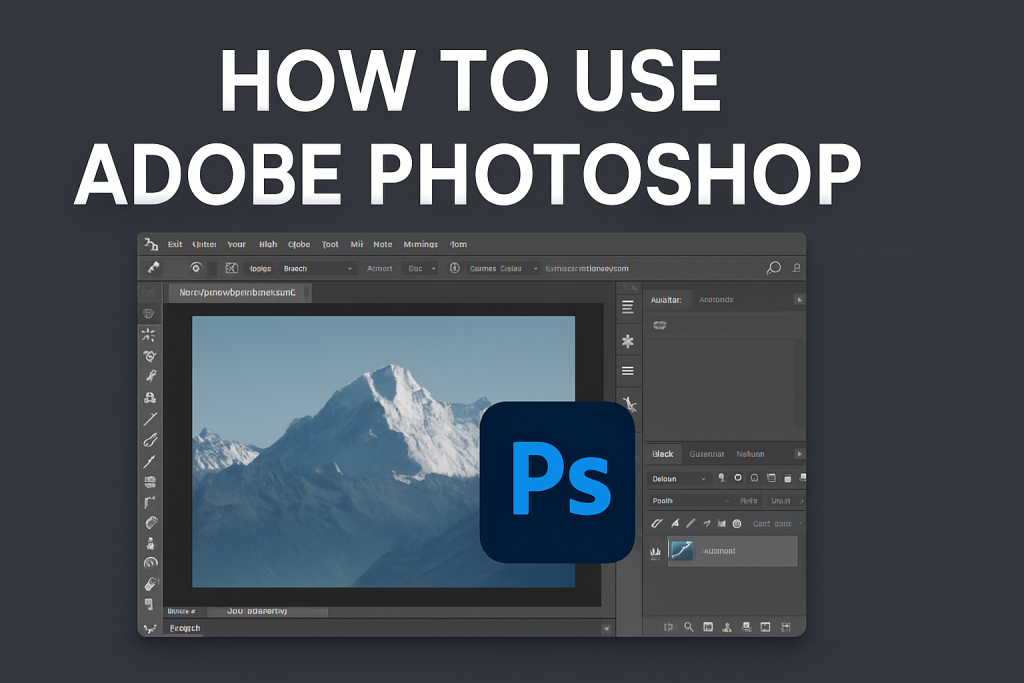Click the open document tab above the canvas
Viewport: 1024px width, 683px height.
(240, 293)
